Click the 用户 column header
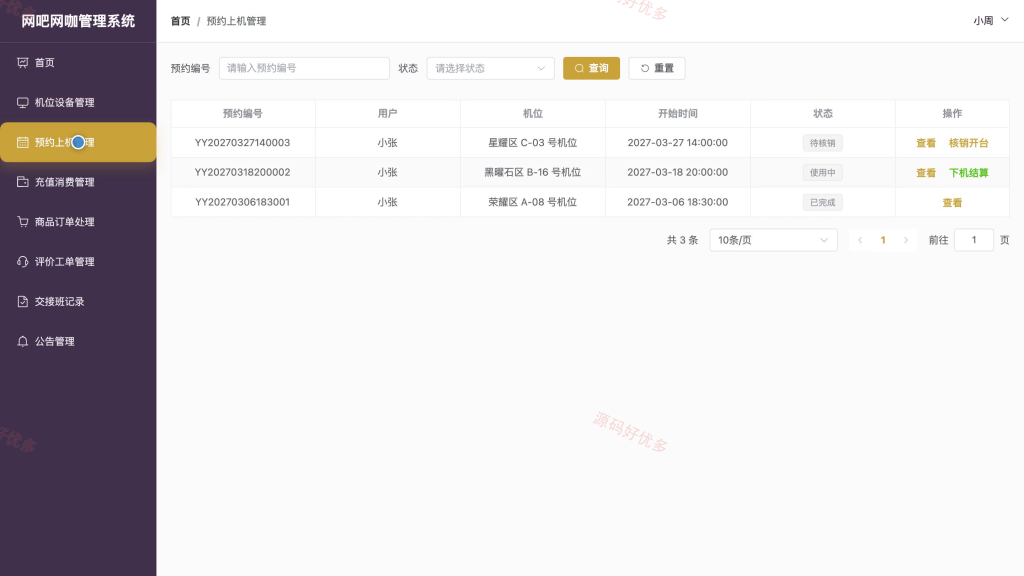1024x576 pixels. tap(388, 114)
